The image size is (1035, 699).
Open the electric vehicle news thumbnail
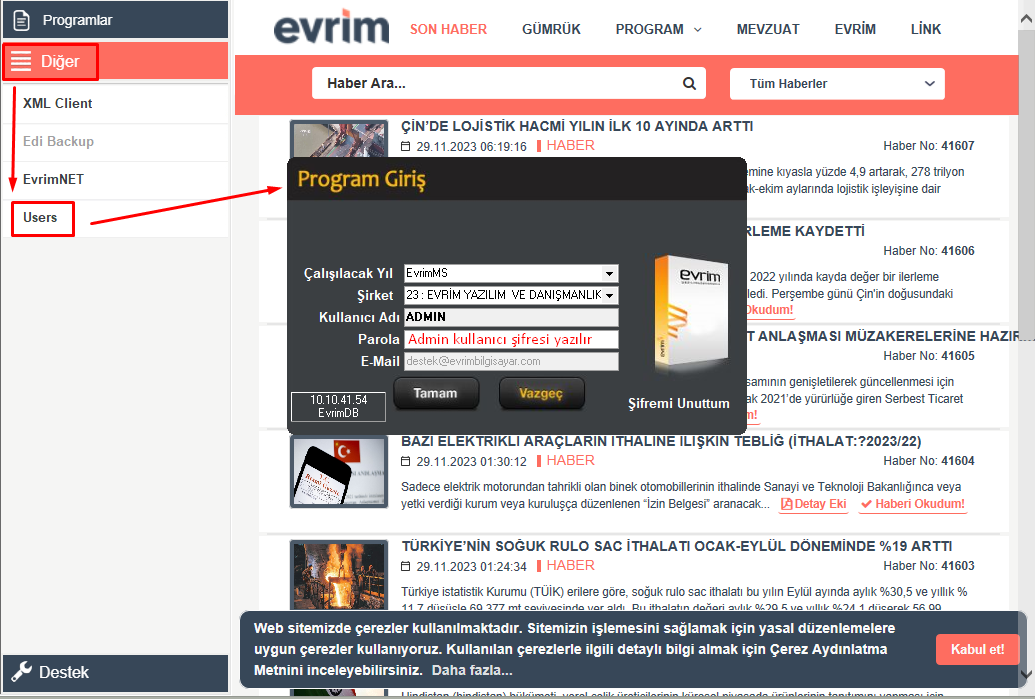point(339,471)
